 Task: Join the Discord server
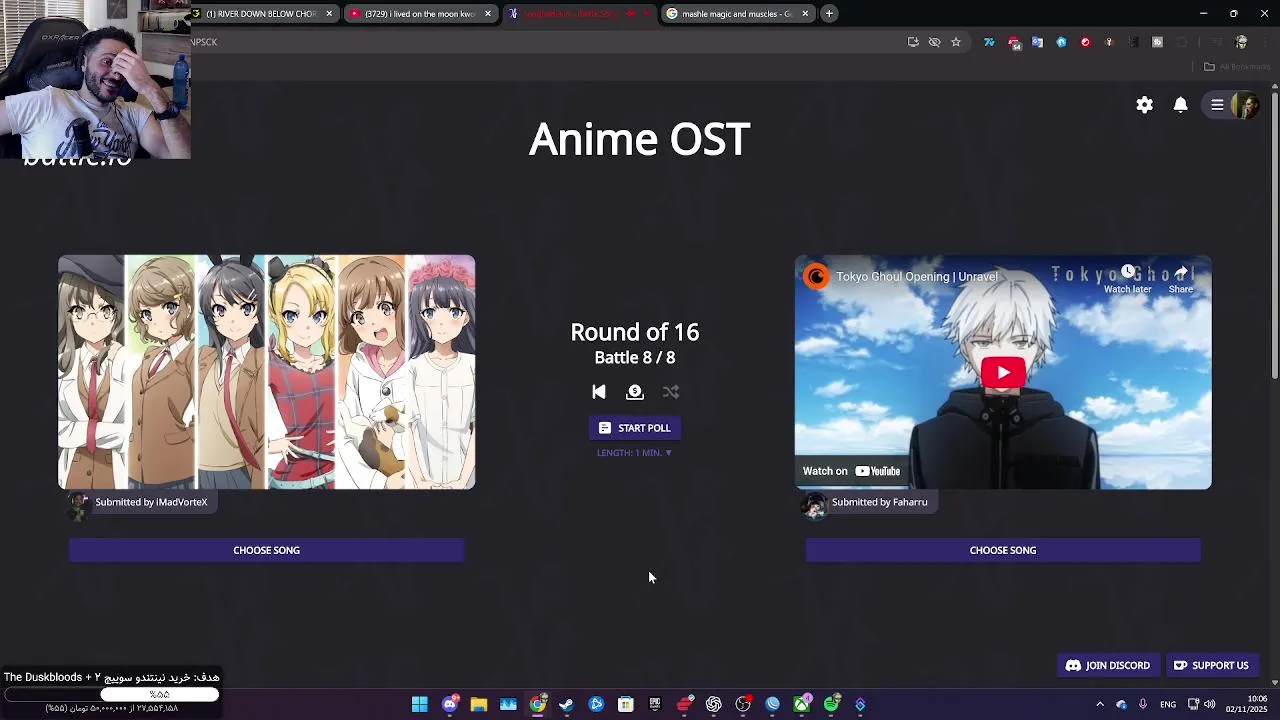(x=1108, y=665)
